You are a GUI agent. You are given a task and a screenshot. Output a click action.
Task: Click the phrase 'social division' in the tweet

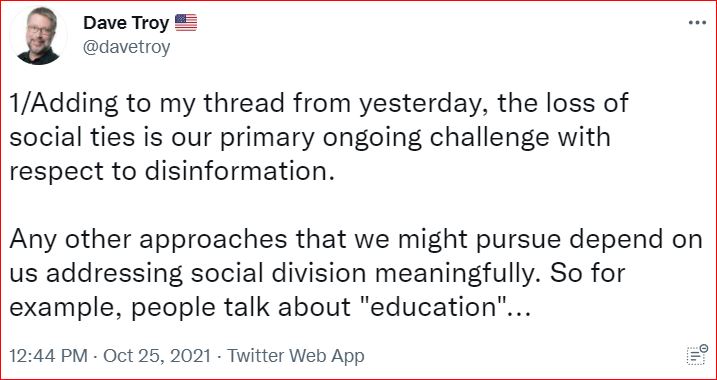click(278, 273)
